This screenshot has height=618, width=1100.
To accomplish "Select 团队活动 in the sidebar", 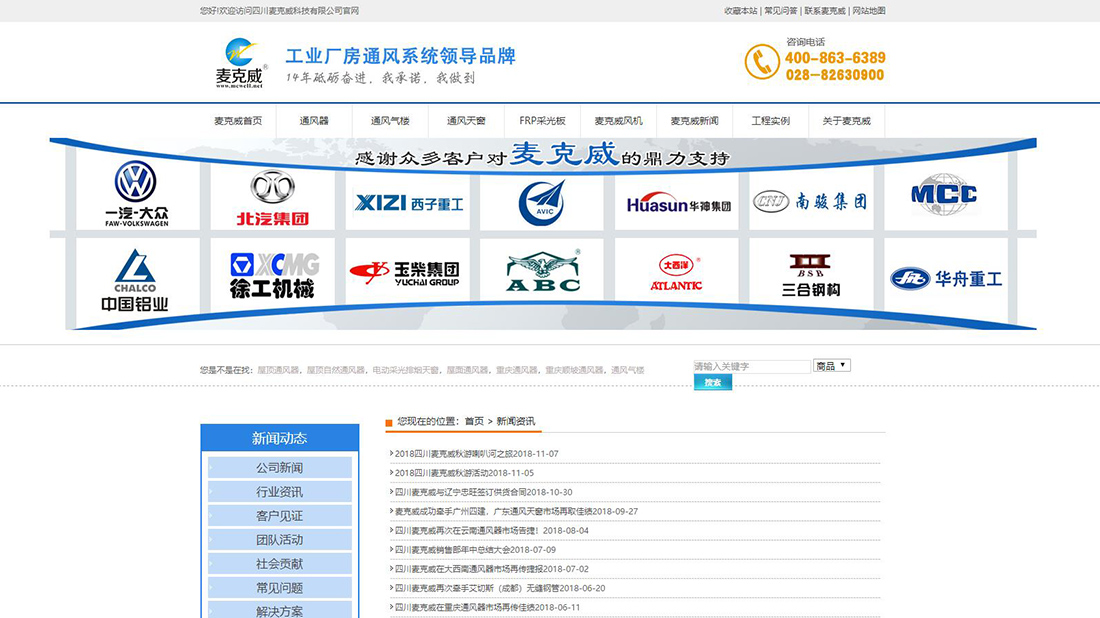I will [279, 539].
